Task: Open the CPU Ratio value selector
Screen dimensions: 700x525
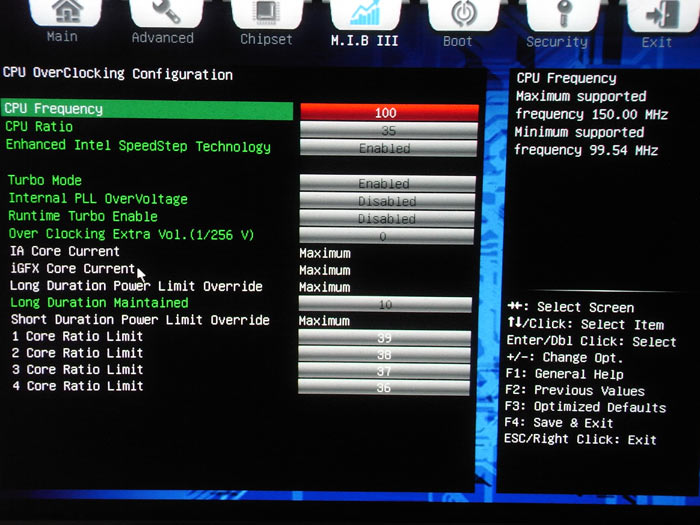Action: tap(389, 130)
